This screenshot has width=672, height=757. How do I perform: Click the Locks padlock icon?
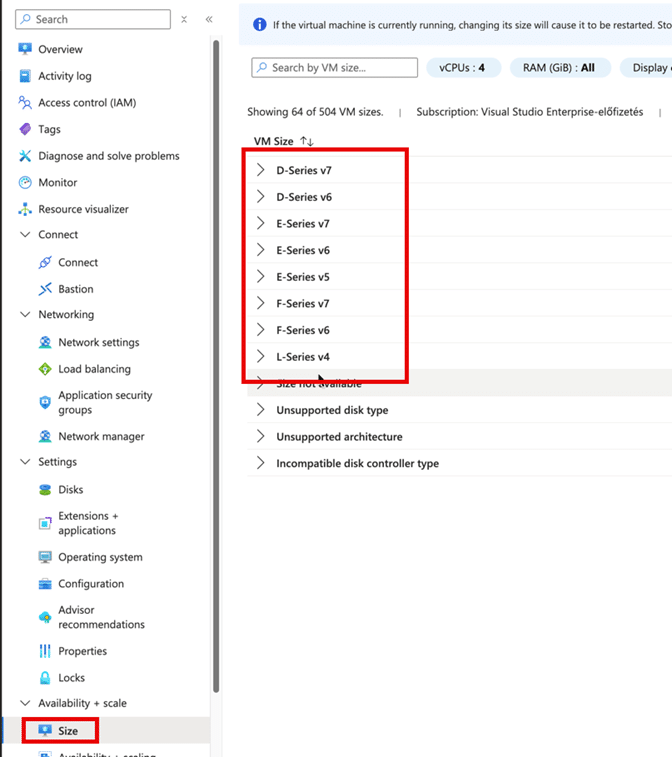click(x=45, y=678)
